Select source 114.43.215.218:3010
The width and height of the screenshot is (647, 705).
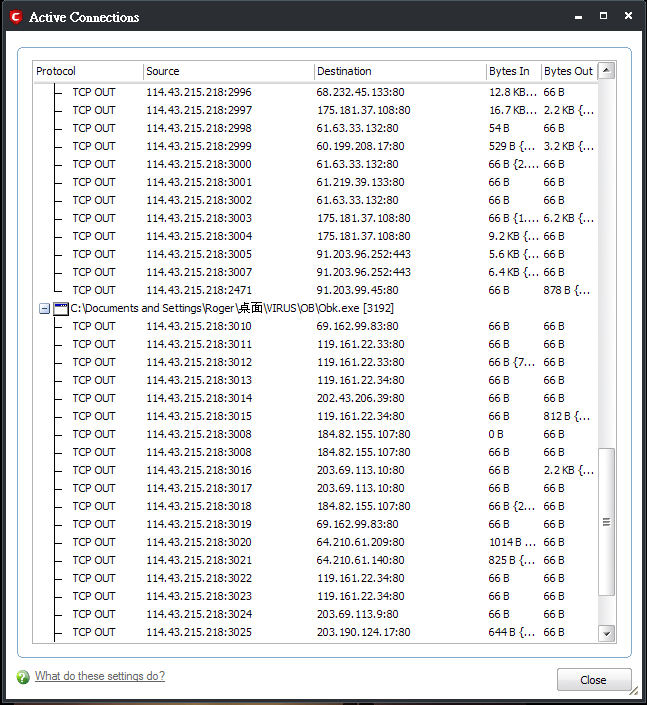tap(199, 326)
